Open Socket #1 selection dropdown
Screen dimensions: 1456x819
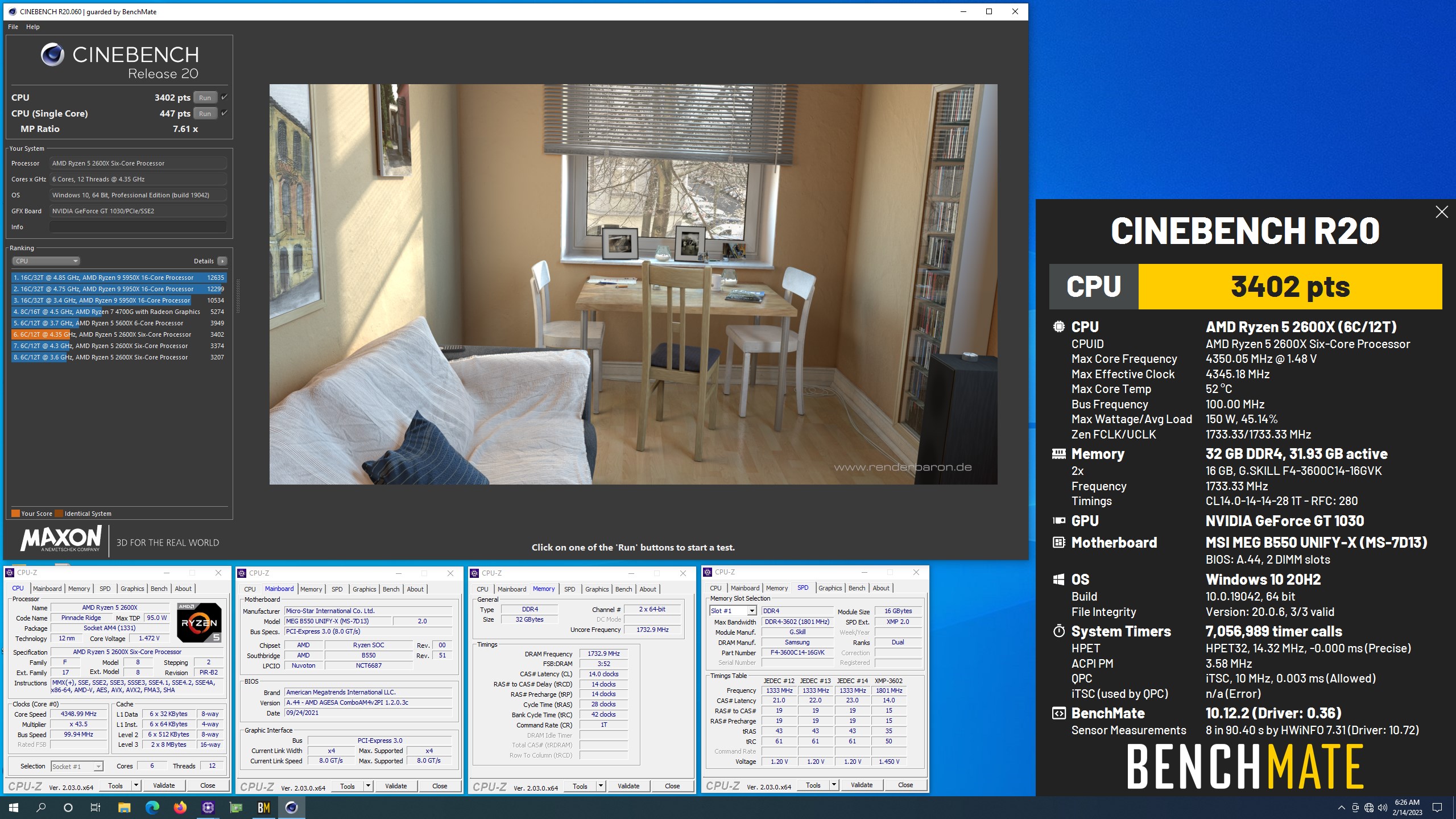77,766
